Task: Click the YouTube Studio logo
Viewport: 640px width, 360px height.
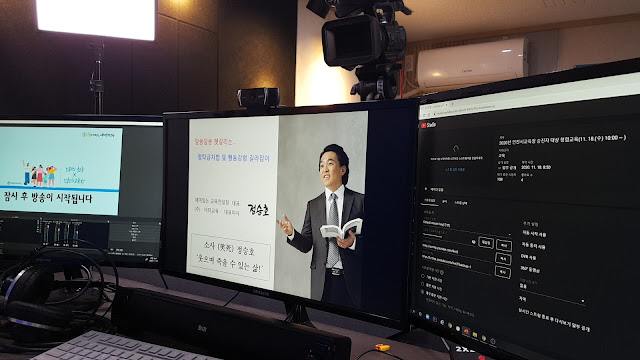Action: (429, 124)
